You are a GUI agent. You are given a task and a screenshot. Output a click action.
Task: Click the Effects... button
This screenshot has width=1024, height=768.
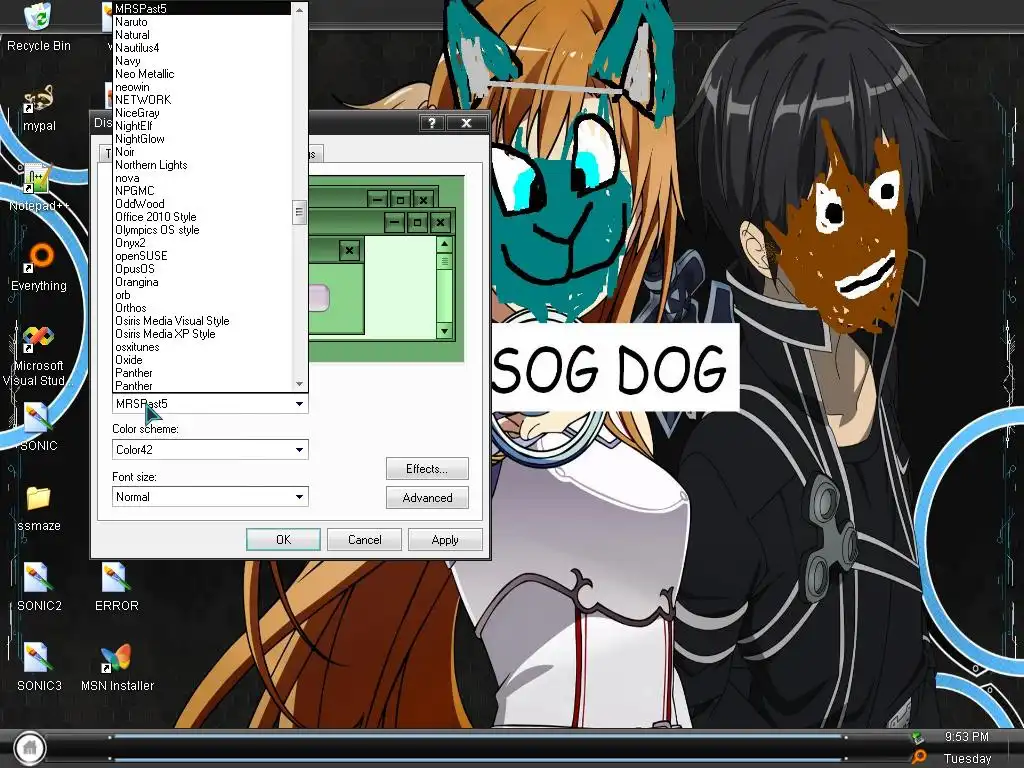click(426, 469)
